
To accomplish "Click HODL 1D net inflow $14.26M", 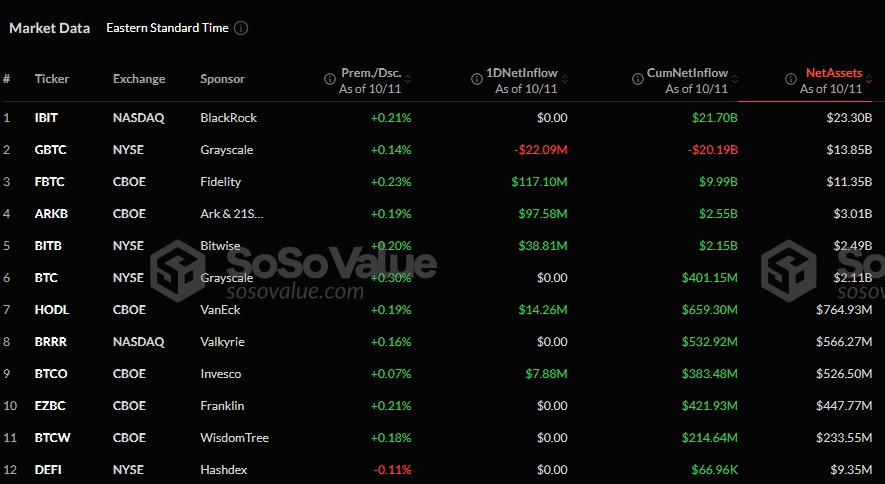I will pyautogui.click(x=542, y=310).
